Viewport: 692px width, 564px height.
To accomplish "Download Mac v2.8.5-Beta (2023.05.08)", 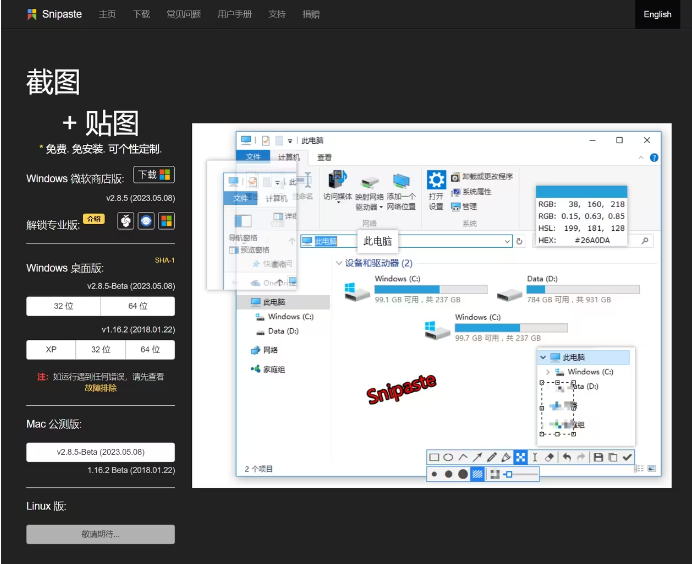I will click(101, 452).
